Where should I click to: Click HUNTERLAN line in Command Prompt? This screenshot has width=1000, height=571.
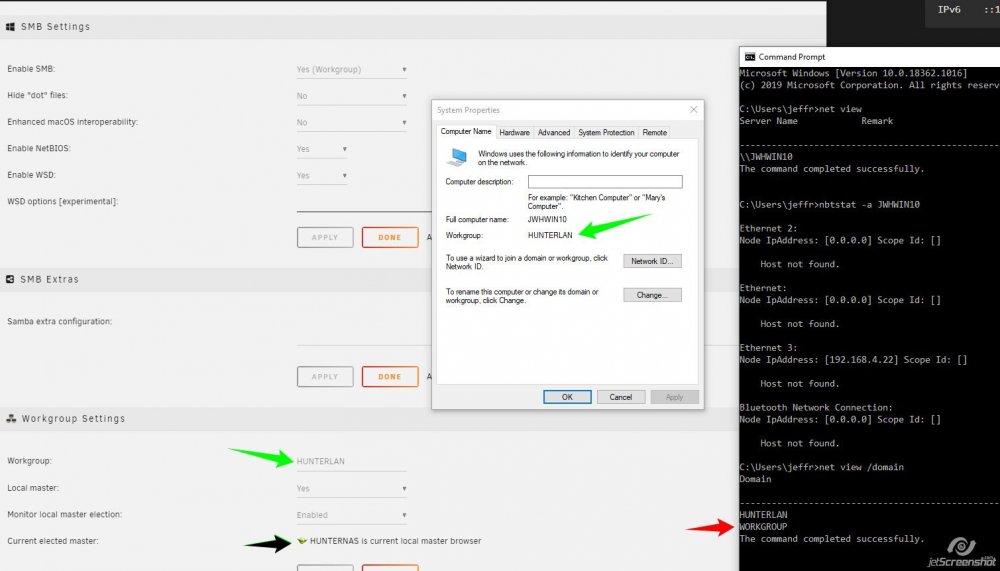(763, 515)
